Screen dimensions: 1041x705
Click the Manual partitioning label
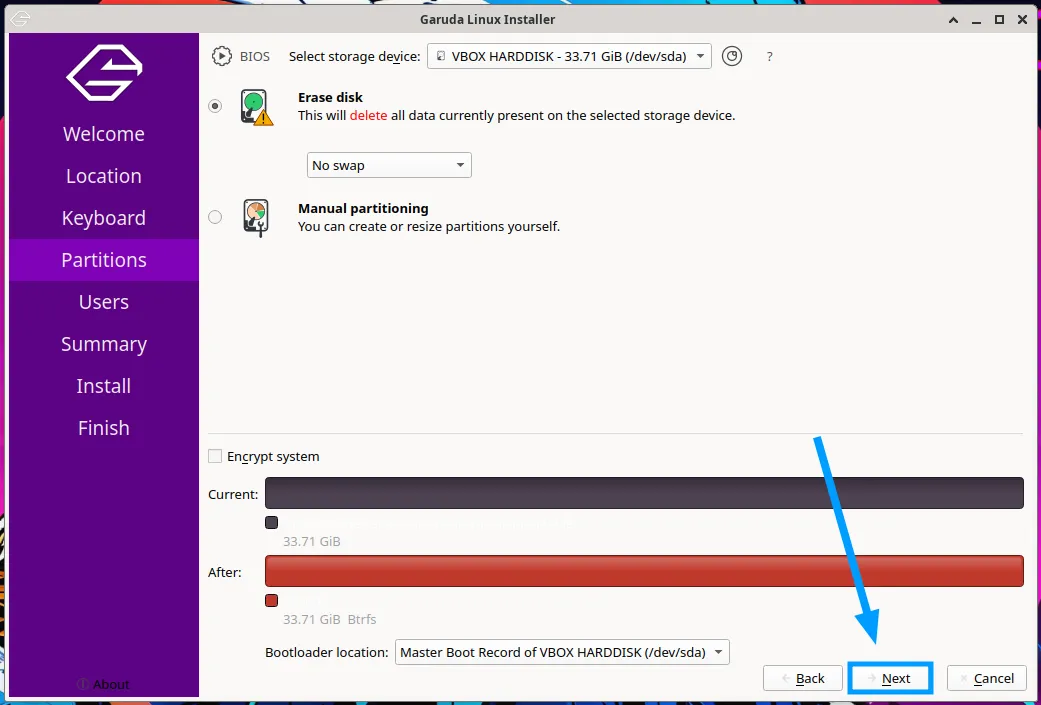[363, 208]
